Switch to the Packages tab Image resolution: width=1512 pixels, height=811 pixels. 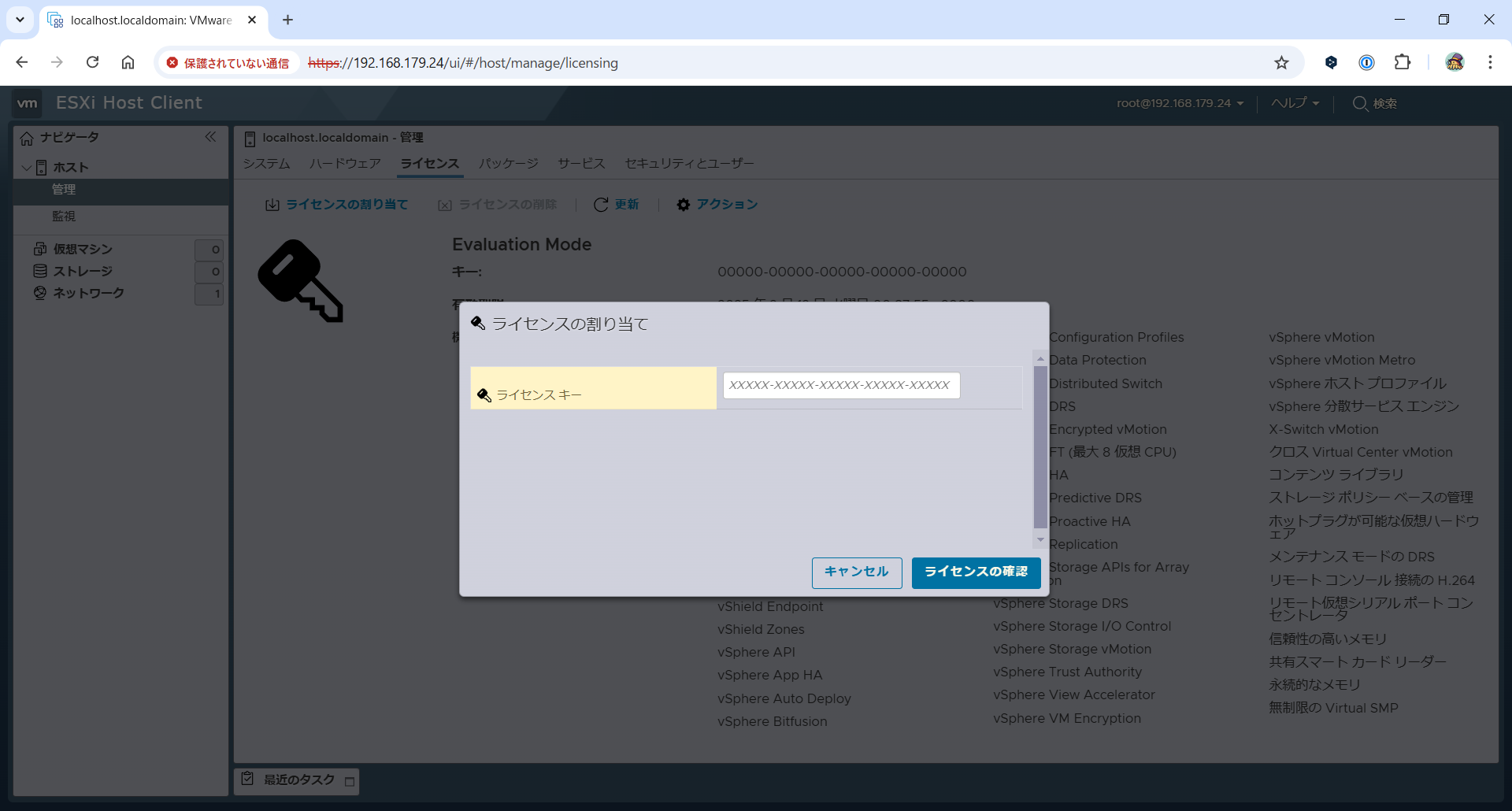(x=508, y=164)
